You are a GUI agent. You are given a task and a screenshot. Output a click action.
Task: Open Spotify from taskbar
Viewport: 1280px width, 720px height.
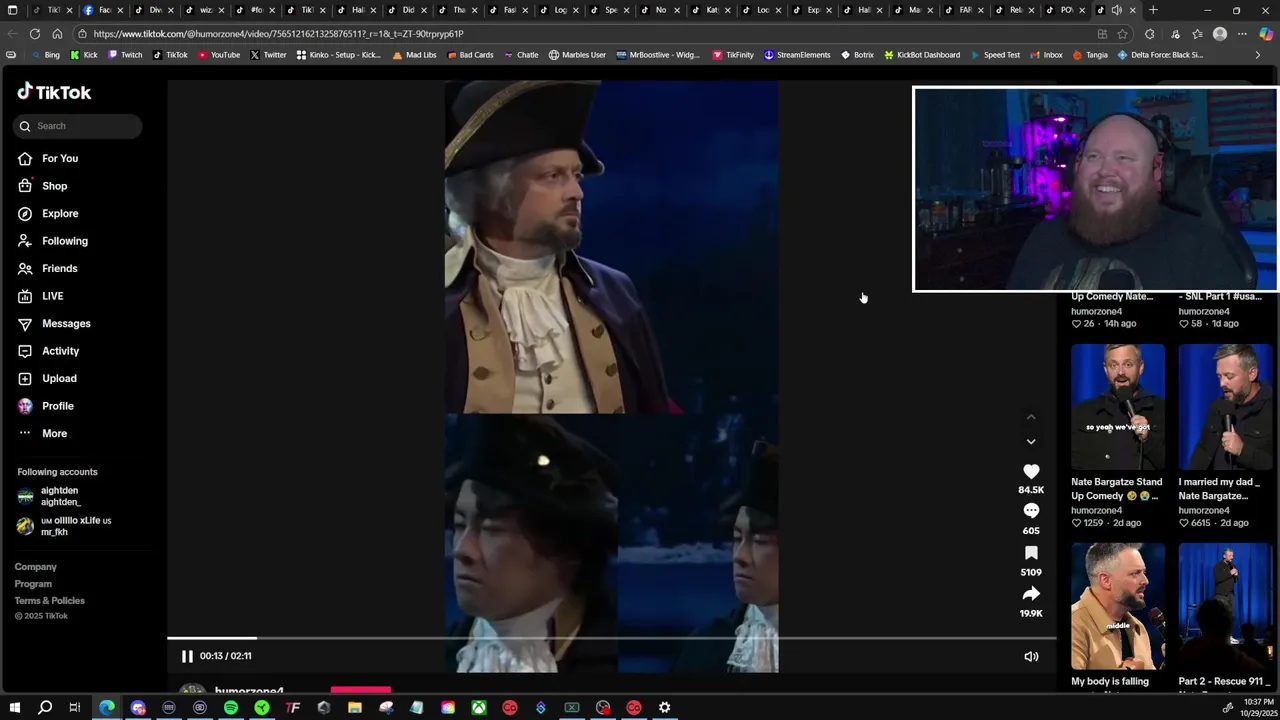[x=231, y=708]
